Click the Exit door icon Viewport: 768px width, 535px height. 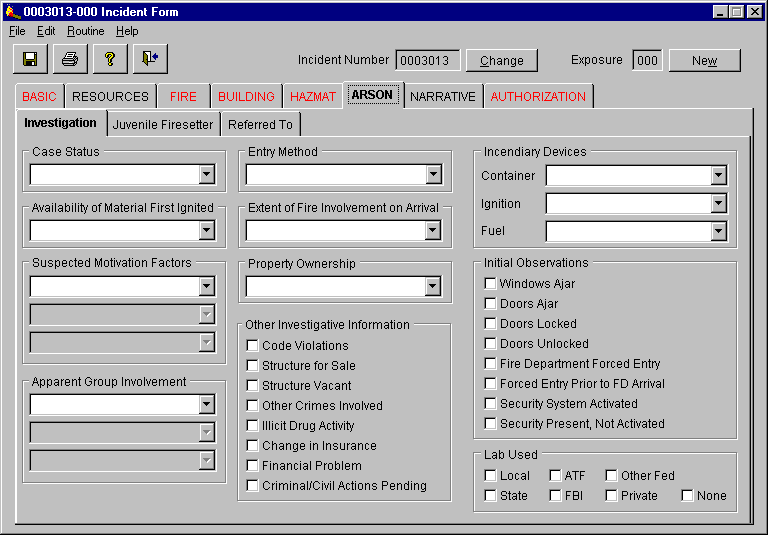coord(150,59)
